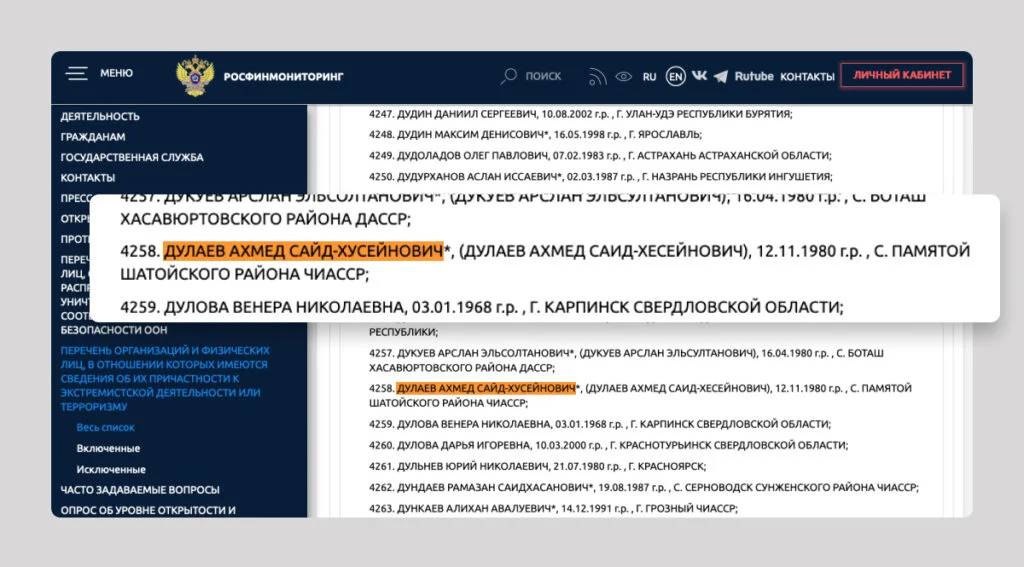This screenshot has height=567, width=1024.
Task: Open ЧАСТО ЗАДАВАЕМЫЕ ВОПРОСЫ sidebar item
Action: 138,490
